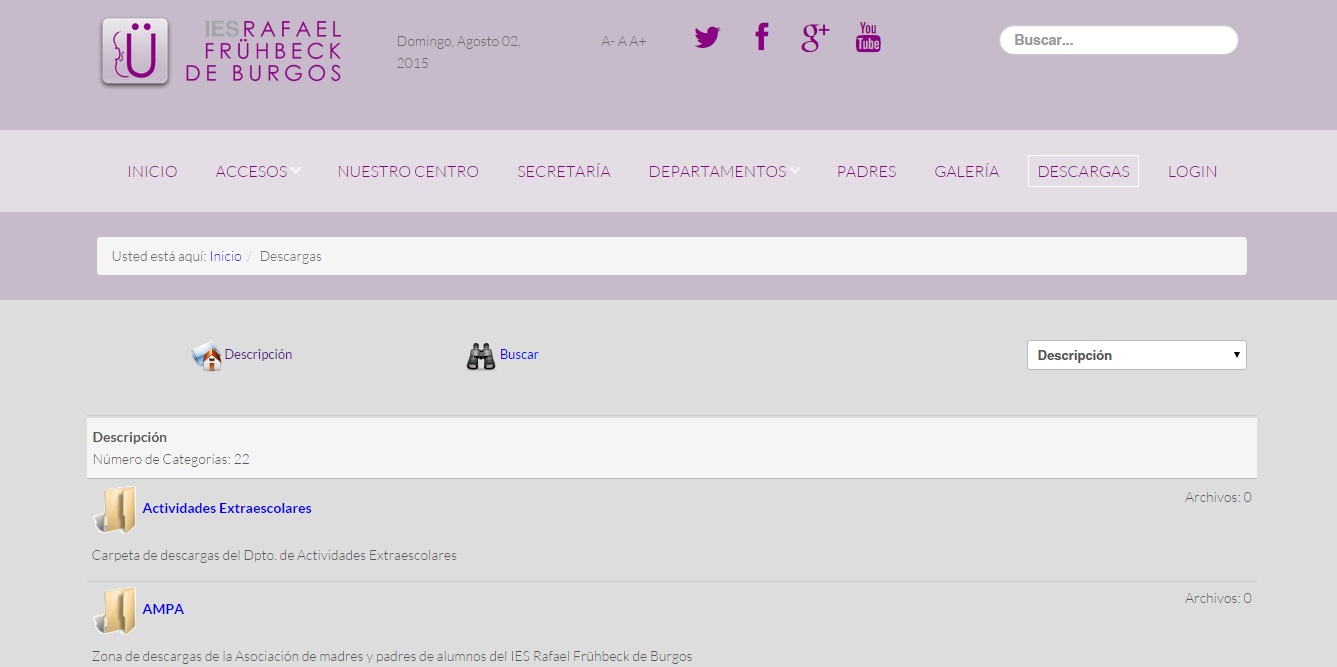Viewport: 1337px width, 667px height.
Task: Click the house Descripción icon
Action: pos(207,356)
